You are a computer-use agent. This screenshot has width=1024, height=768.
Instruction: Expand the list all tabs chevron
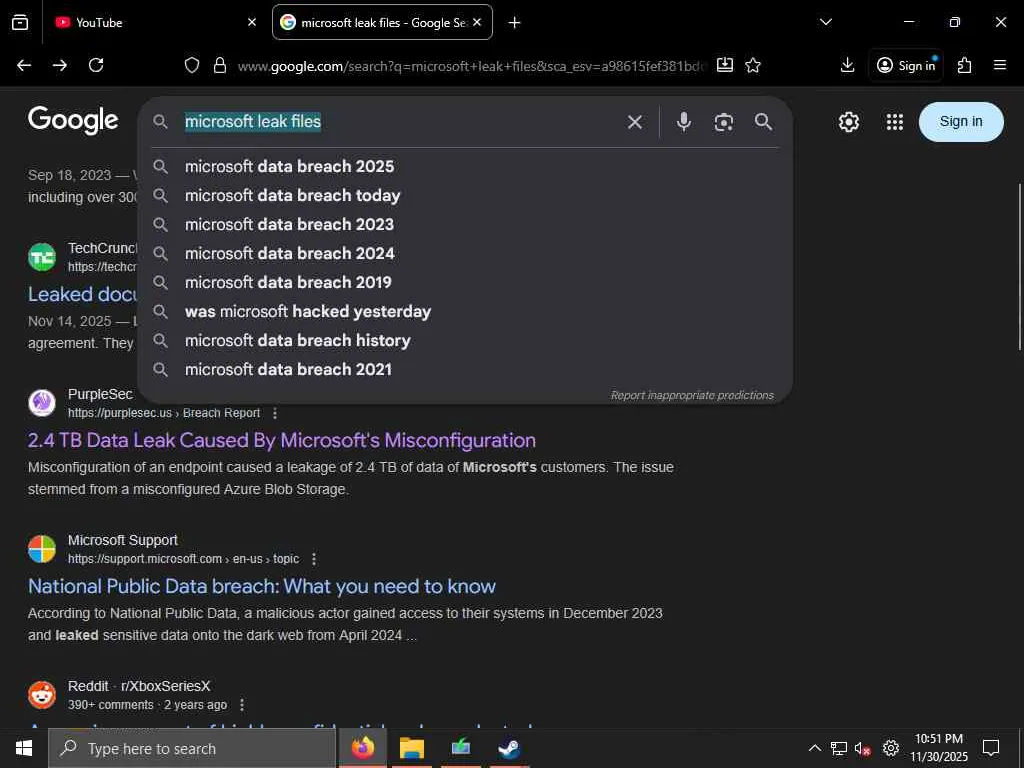[825, 22]
